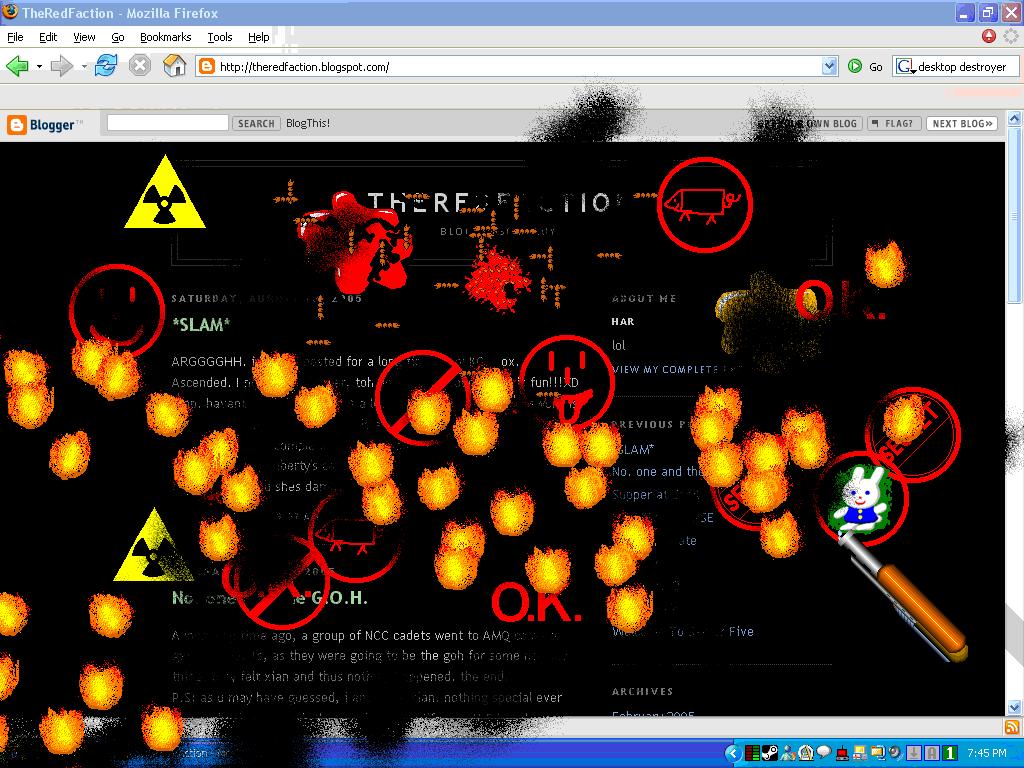
Task: Open the Go menu
Action: 118,37
